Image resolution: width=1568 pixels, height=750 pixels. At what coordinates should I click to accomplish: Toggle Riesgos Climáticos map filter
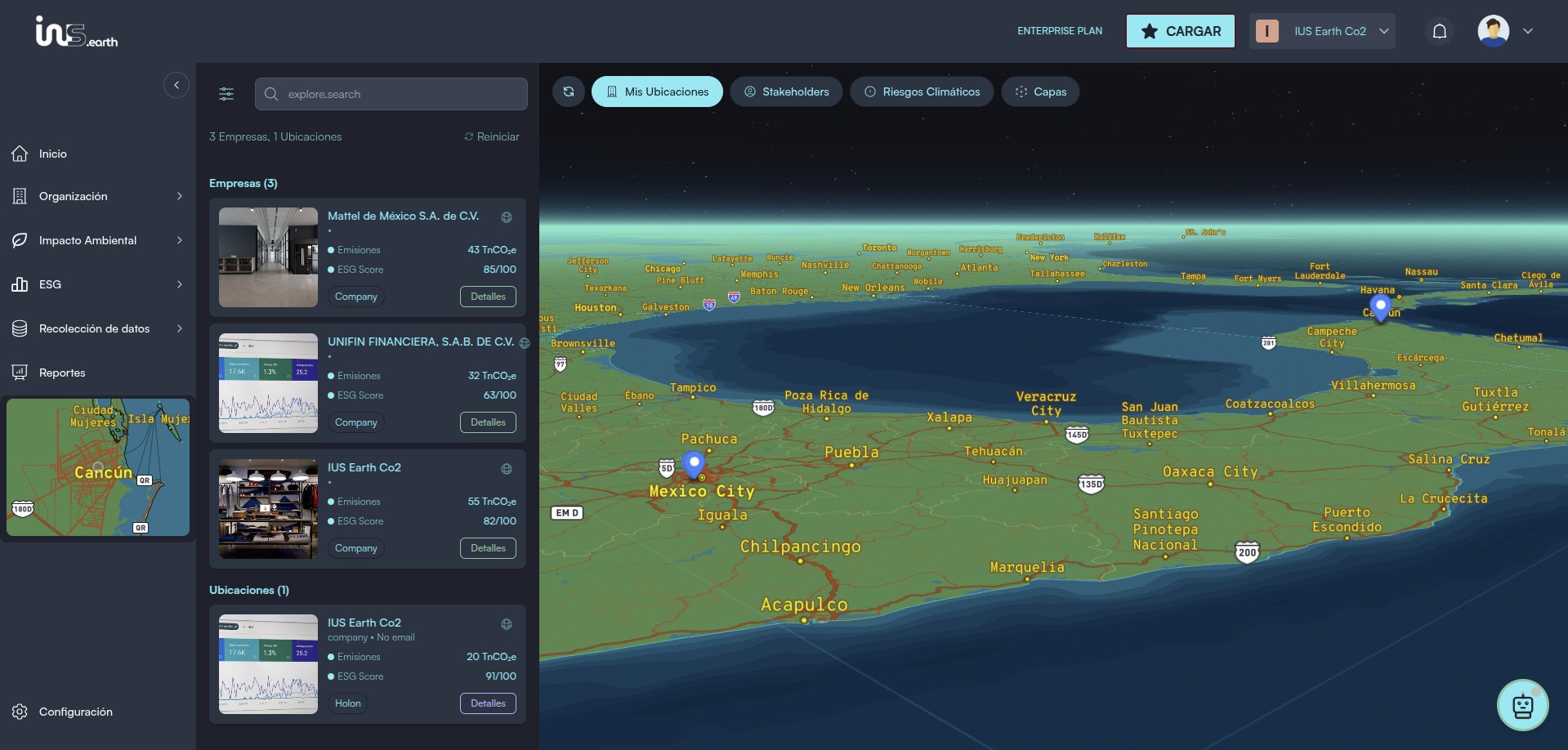click(922, 92)
